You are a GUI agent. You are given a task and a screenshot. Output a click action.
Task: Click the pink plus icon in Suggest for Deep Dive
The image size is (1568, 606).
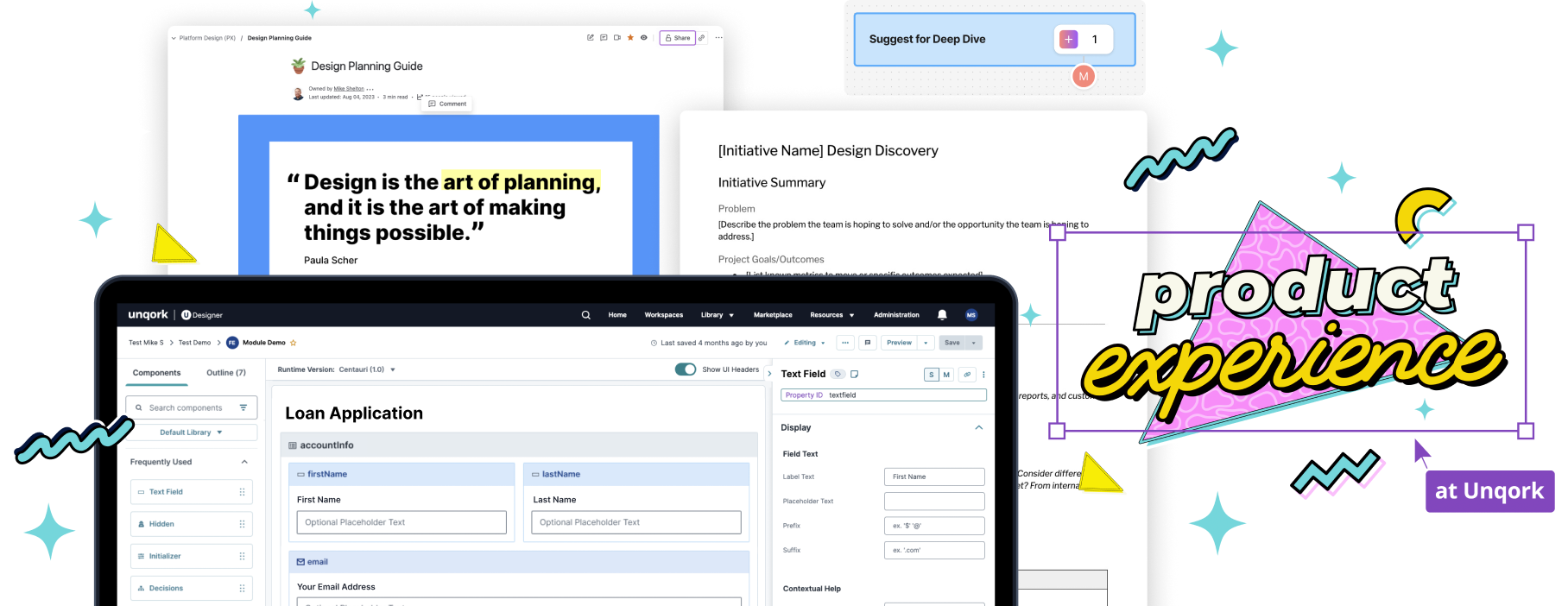[x=1069, y=40]
